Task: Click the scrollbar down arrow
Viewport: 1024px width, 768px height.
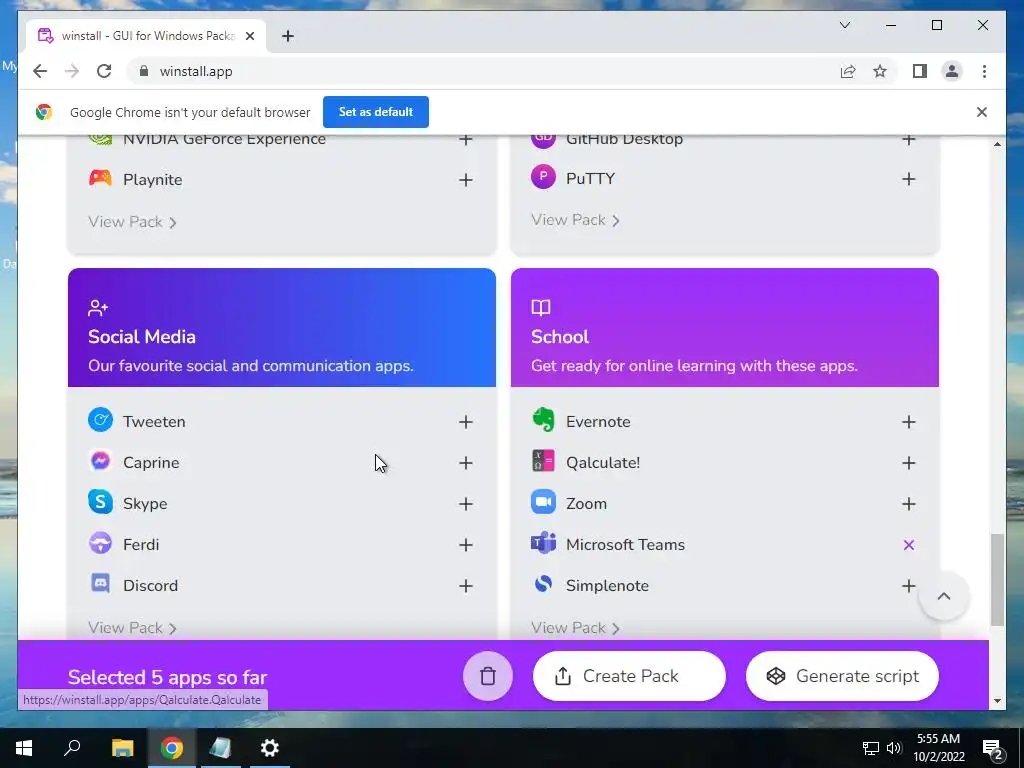Action: click(x=997, y=701)
